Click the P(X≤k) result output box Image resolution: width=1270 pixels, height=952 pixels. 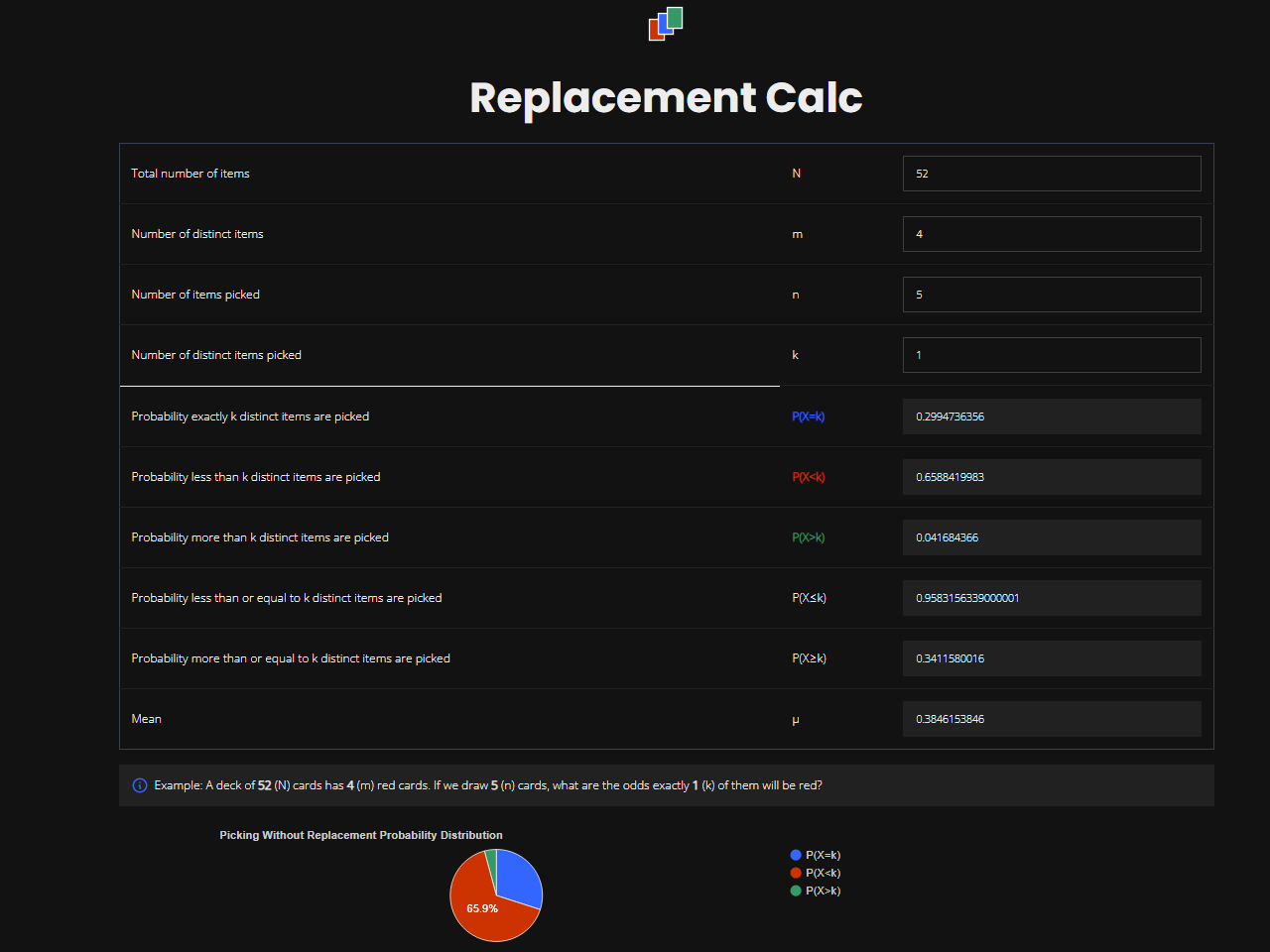(1051, 598)
